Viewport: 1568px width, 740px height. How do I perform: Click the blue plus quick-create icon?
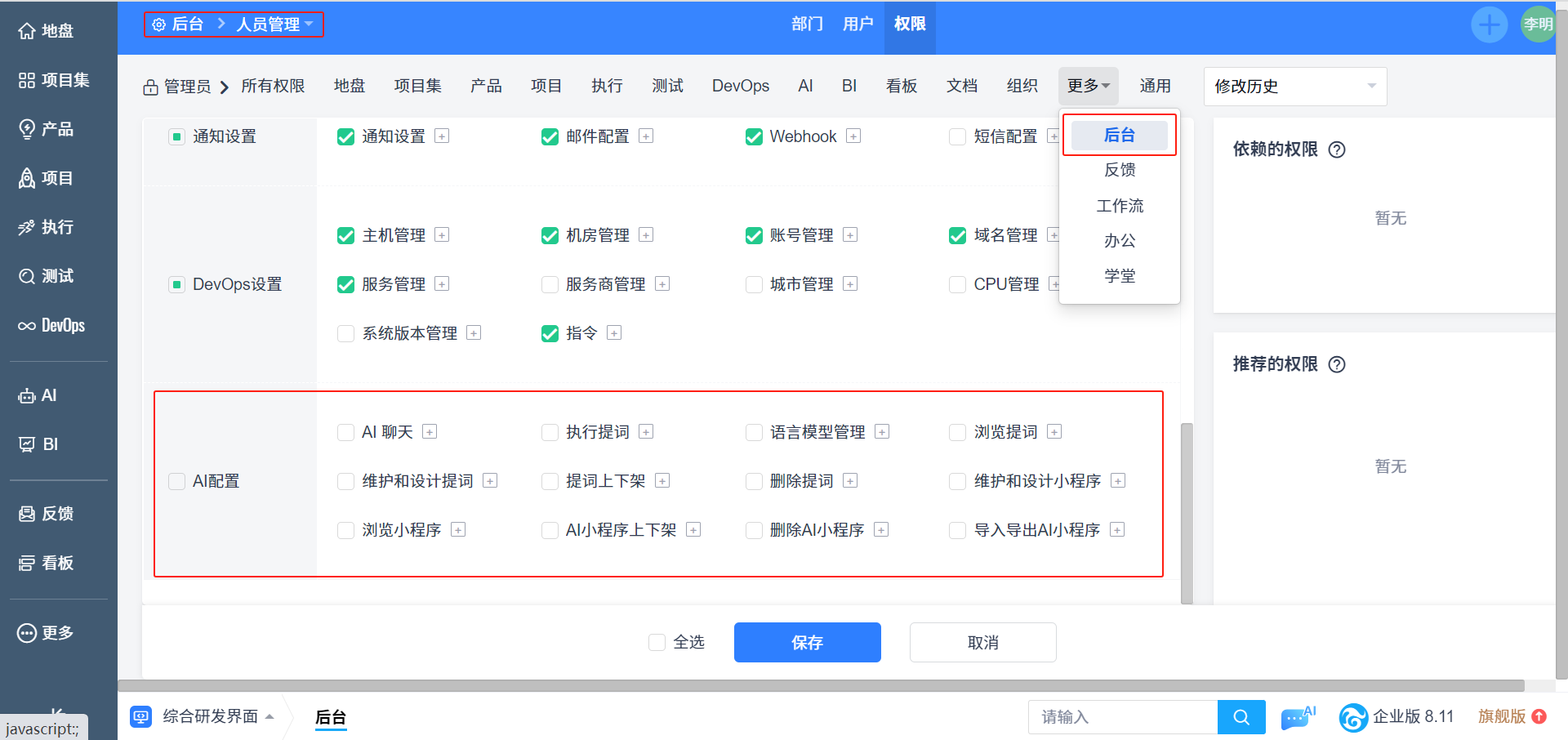click(x=1489, y=25)
